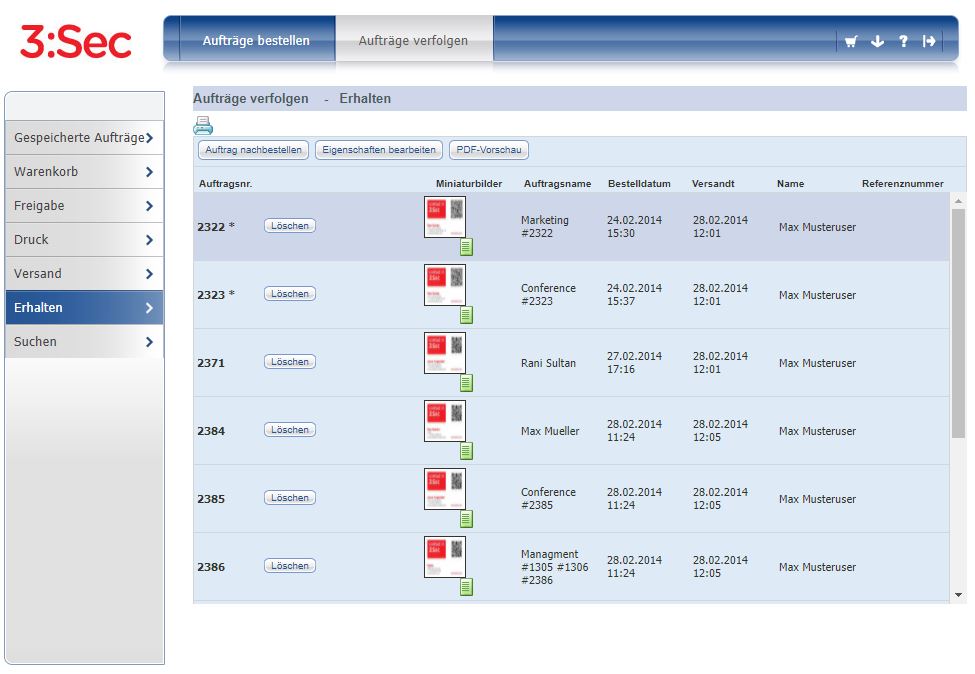The width and height of the screenshot is (975, 674).
Task: Click Bestelldatum 27.02.2014 17:16
Action: [x=634, y=362]
